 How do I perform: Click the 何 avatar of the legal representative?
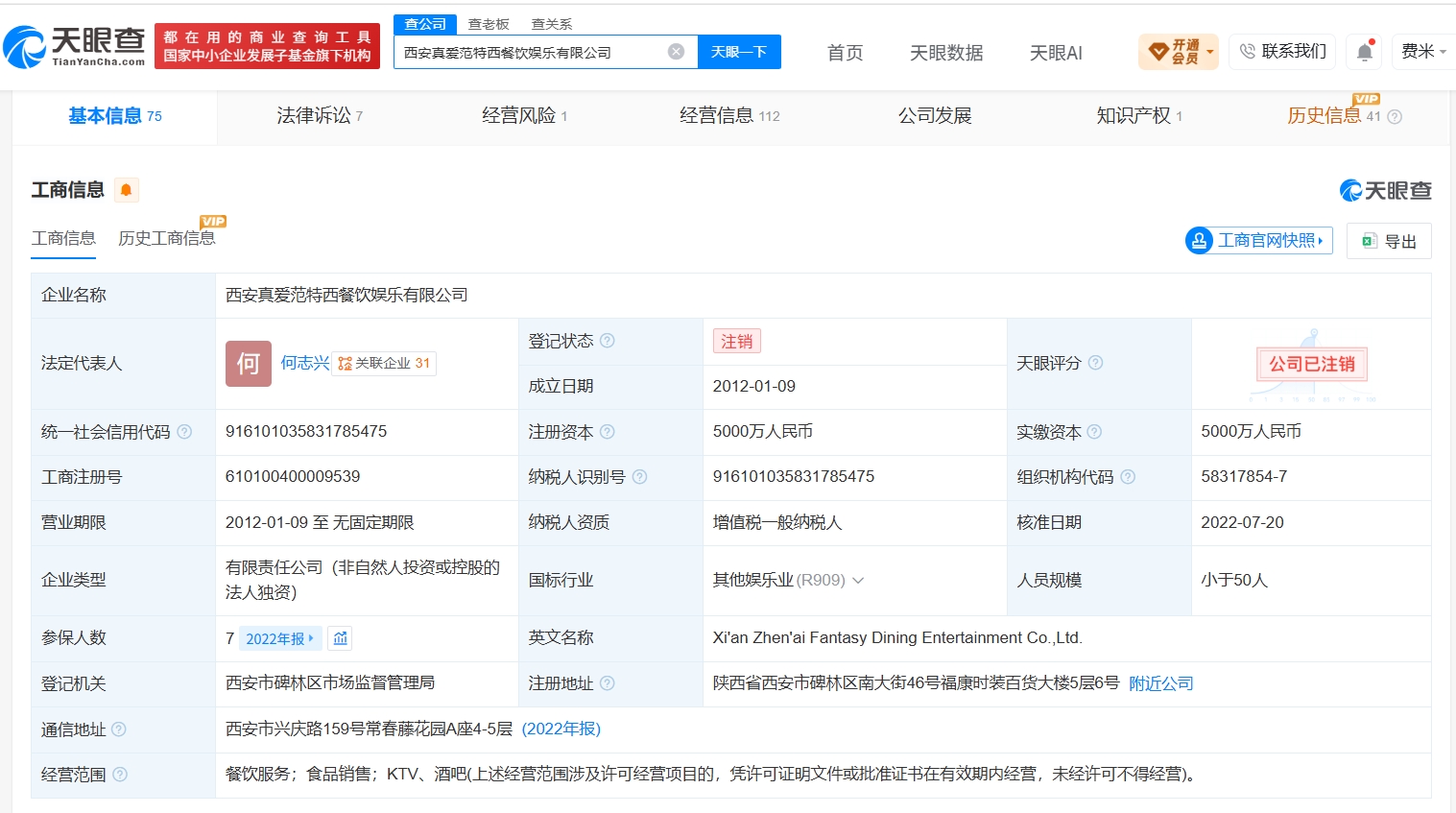click(249, 364)
